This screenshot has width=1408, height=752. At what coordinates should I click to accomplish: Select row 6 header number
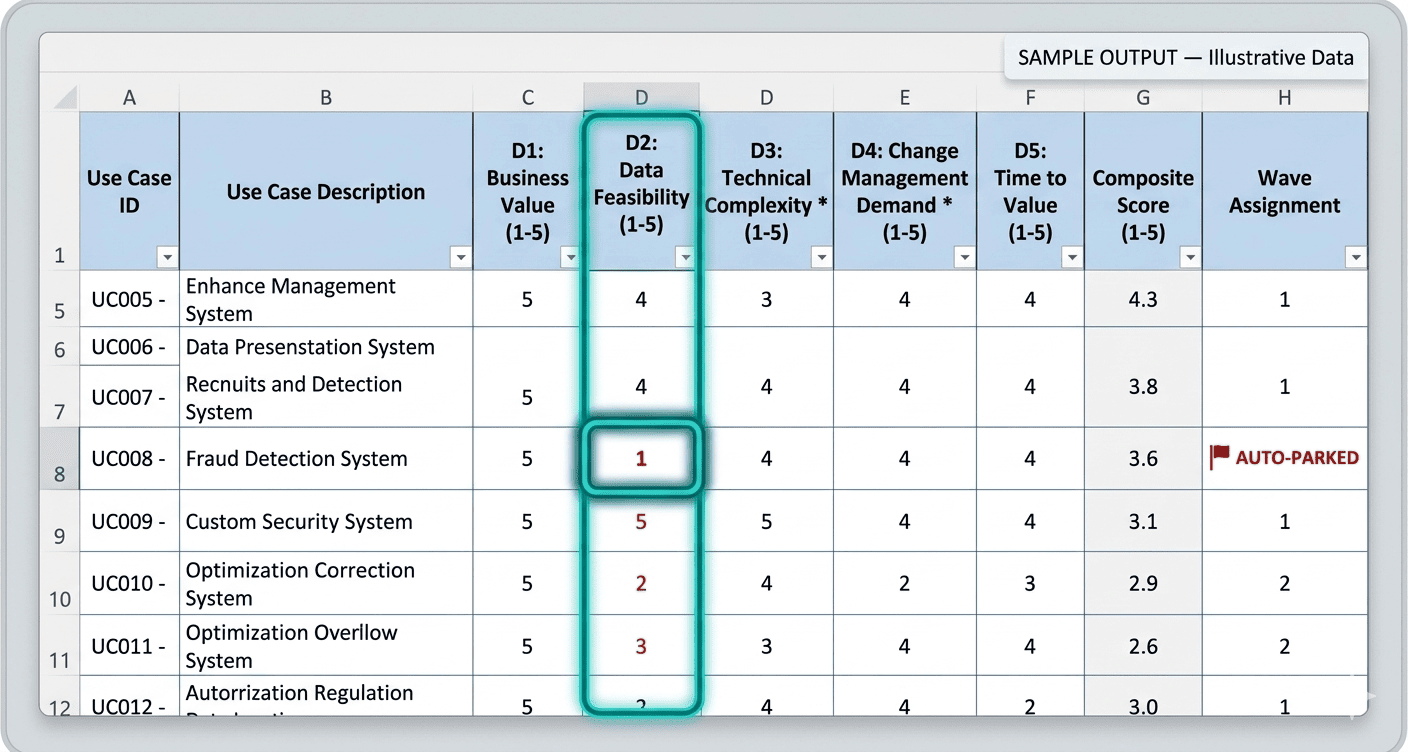coord(59,347)
